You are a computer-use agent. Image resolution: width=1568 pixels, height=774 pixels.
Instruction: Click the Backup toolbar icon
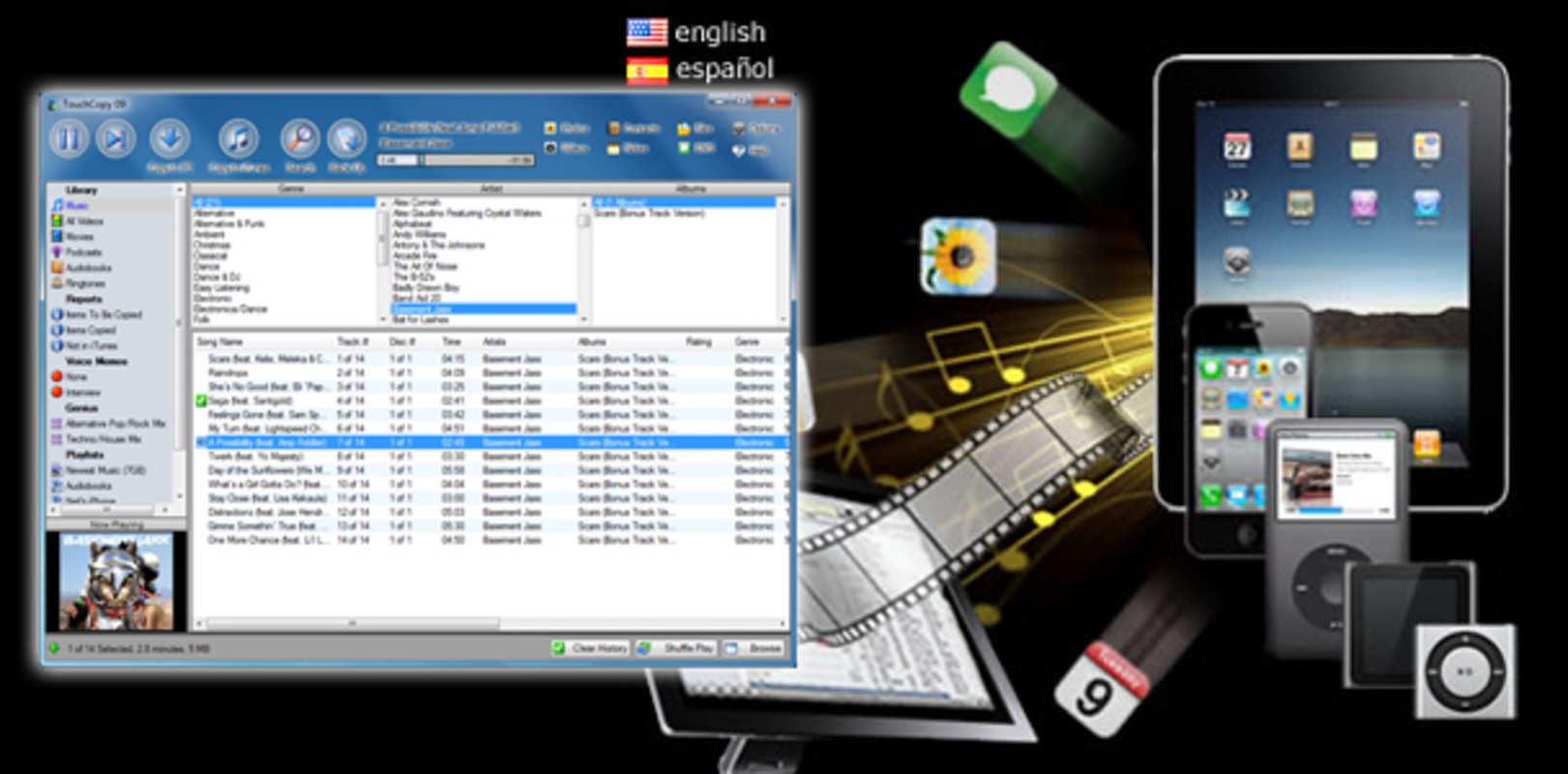(346, 139)
